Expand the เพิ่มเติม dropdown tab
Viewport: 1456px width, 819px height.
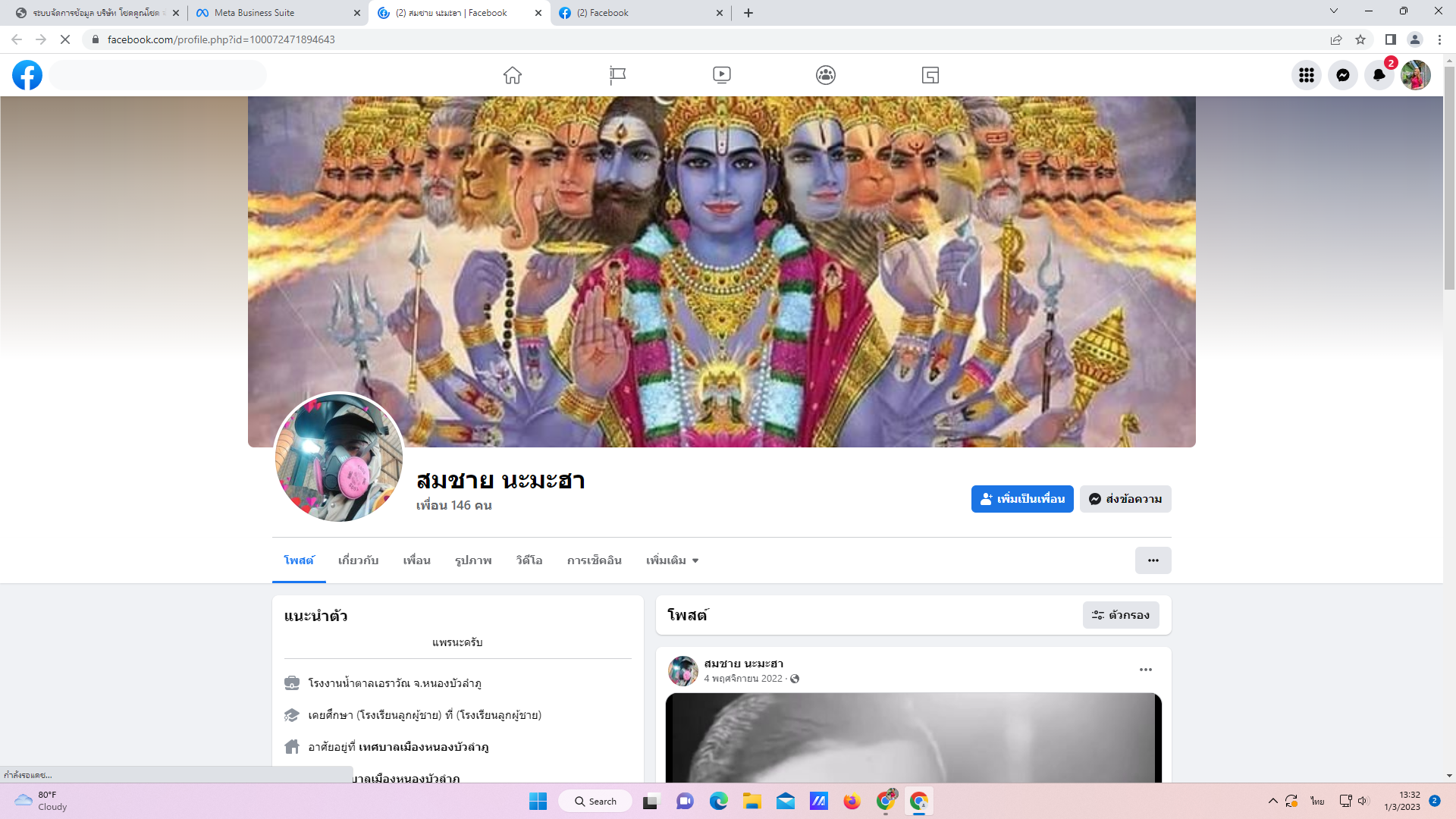(x=672, y=560)
